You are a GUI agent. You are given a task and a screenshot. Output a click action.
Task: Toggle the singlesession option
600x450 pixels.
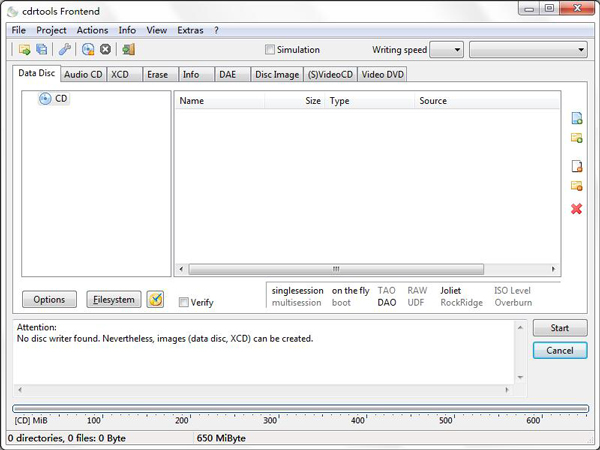click(297, 291)
